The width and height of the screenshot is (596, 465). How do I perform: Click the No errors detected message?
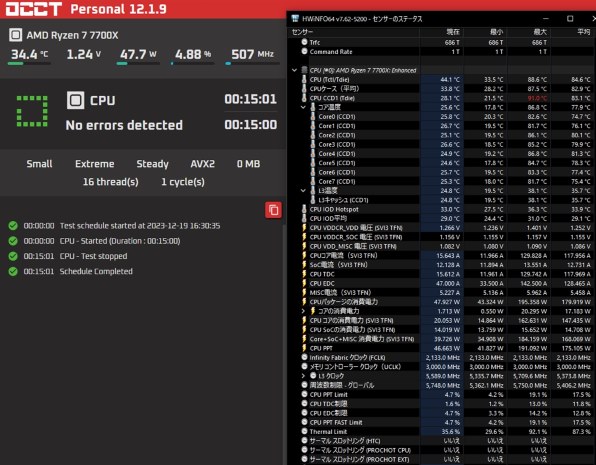(x=124, y=125)
